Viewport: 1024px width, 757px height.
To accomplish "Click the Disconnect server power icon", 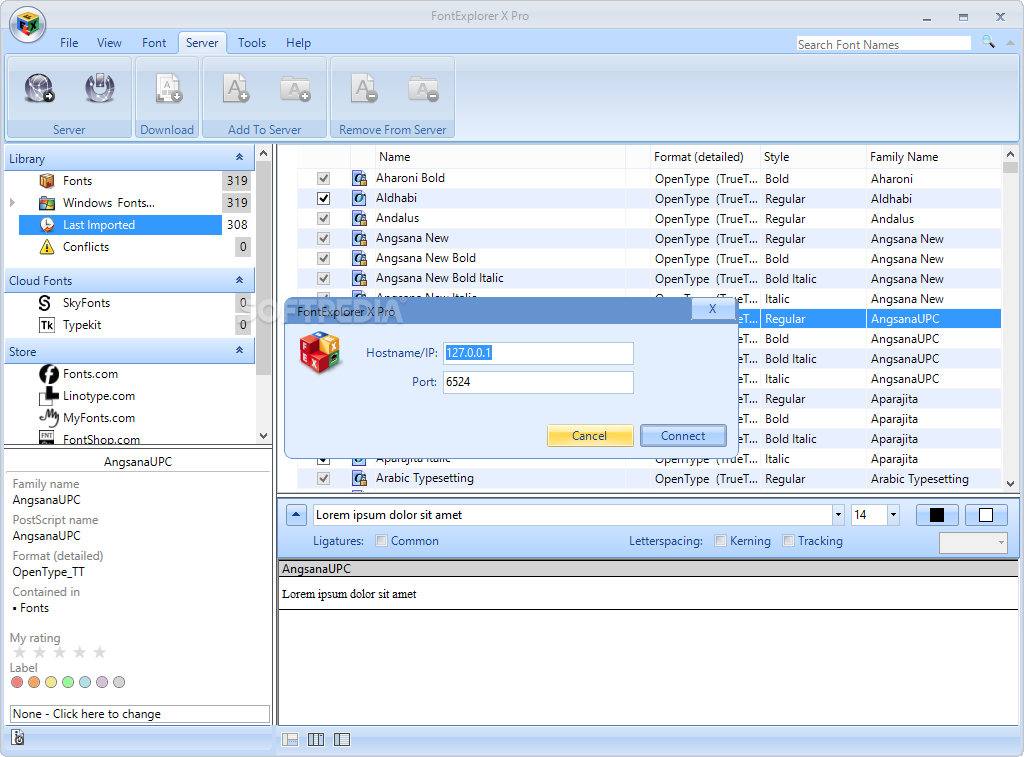I will click(x=100, y=88).
